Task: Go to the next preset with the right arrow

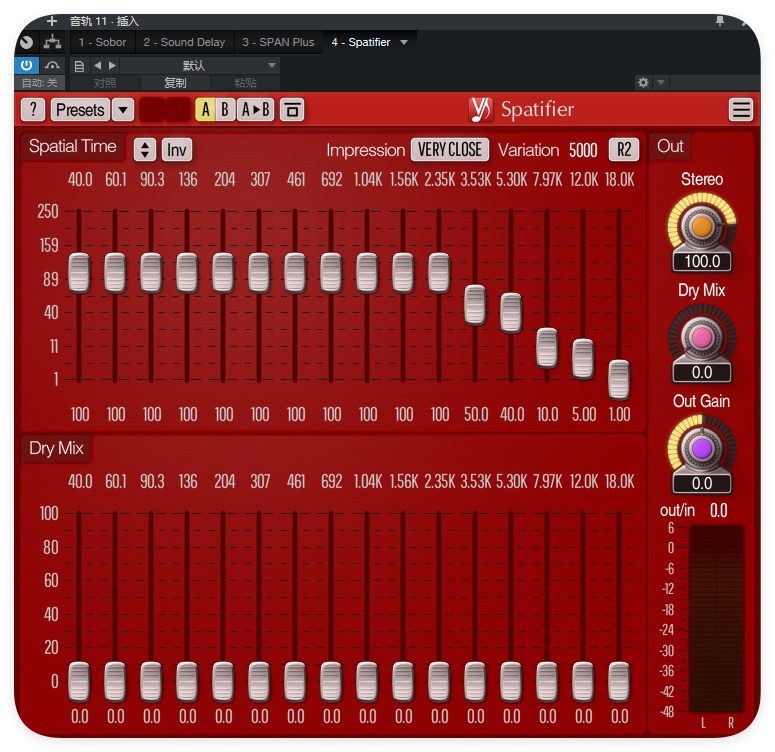Action: pos(112,65)
